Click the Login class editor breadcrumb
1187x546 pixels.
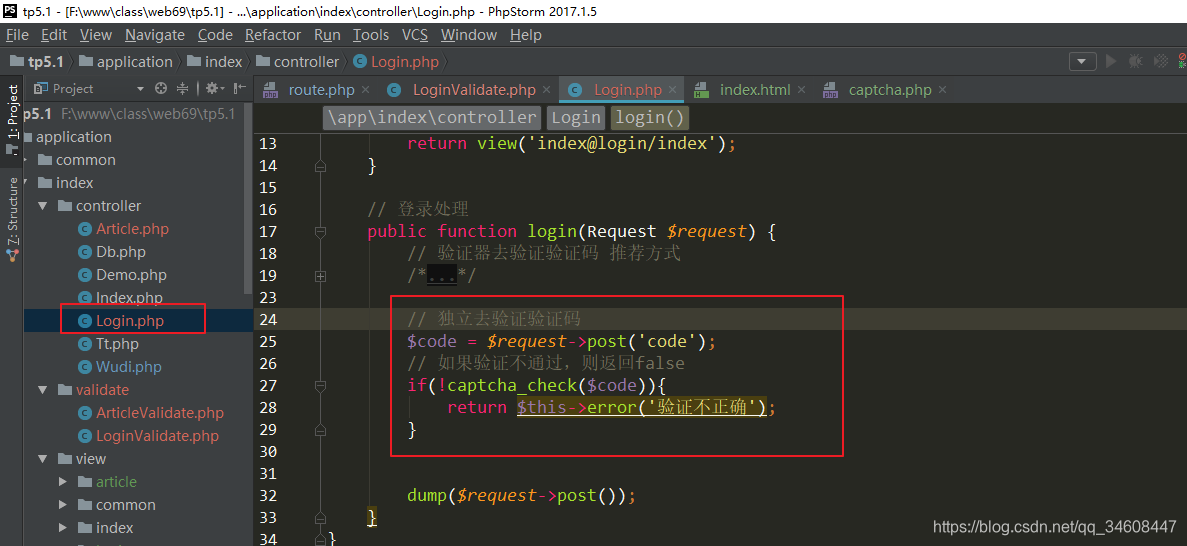click(x=575, y=117)
